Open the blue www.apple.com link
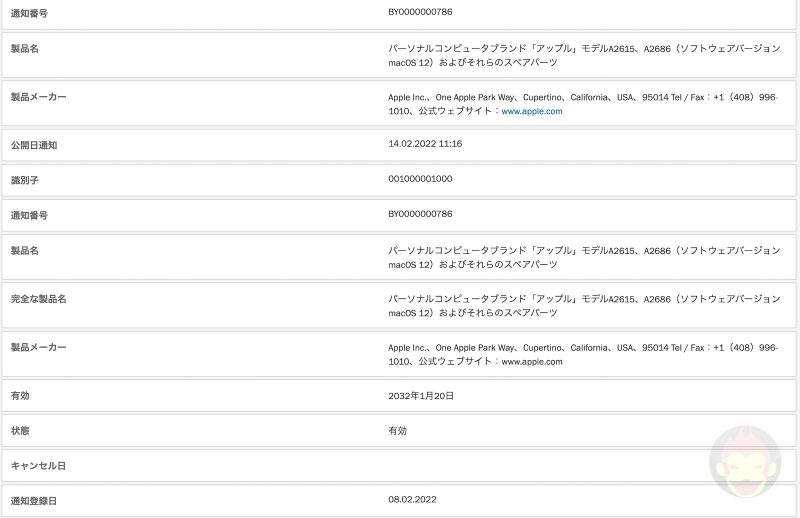The image size is (800, 518). point(532,111)
